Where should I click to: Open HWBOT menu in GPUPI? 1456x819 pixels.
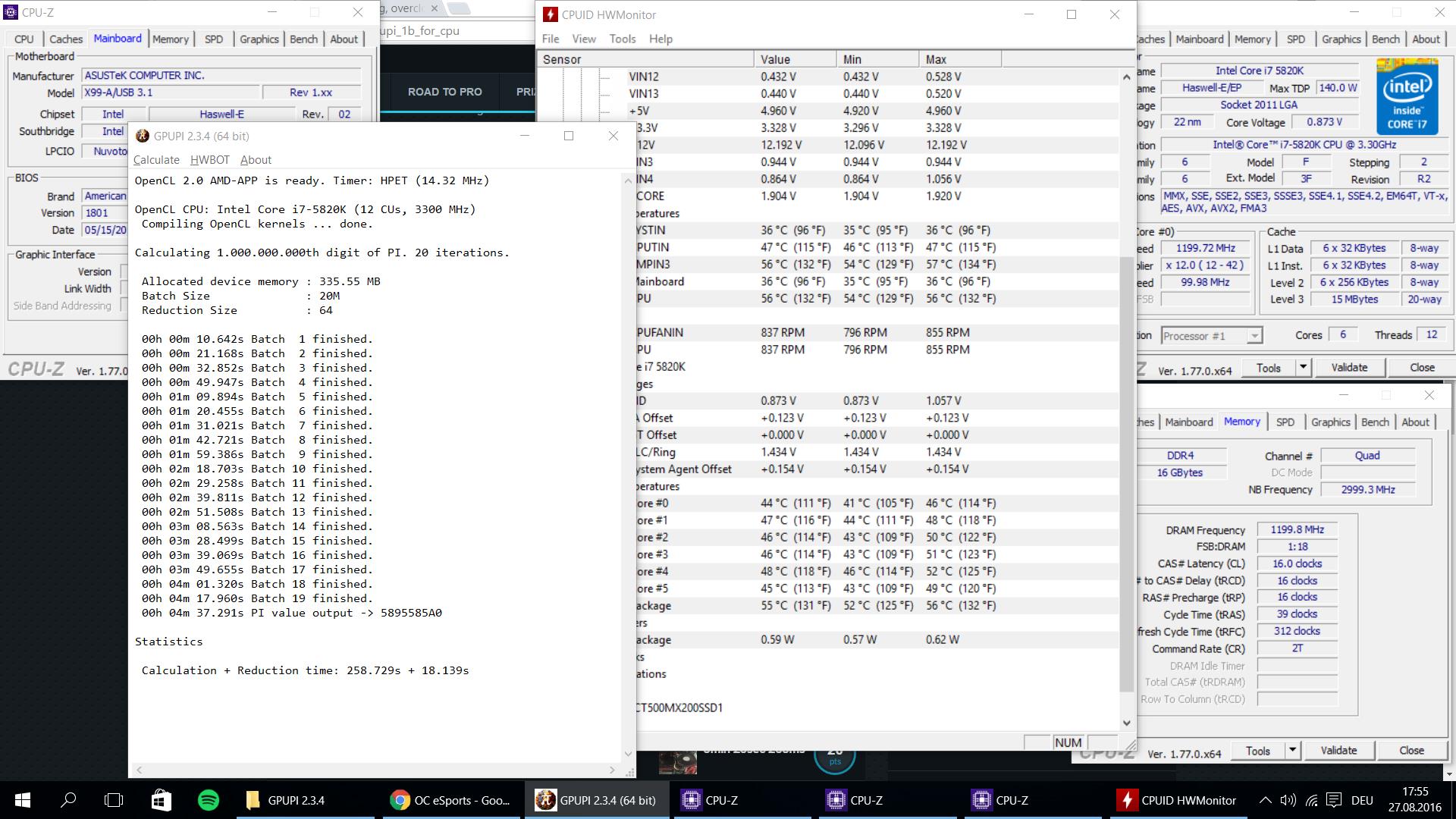click(x=209, y=160)
